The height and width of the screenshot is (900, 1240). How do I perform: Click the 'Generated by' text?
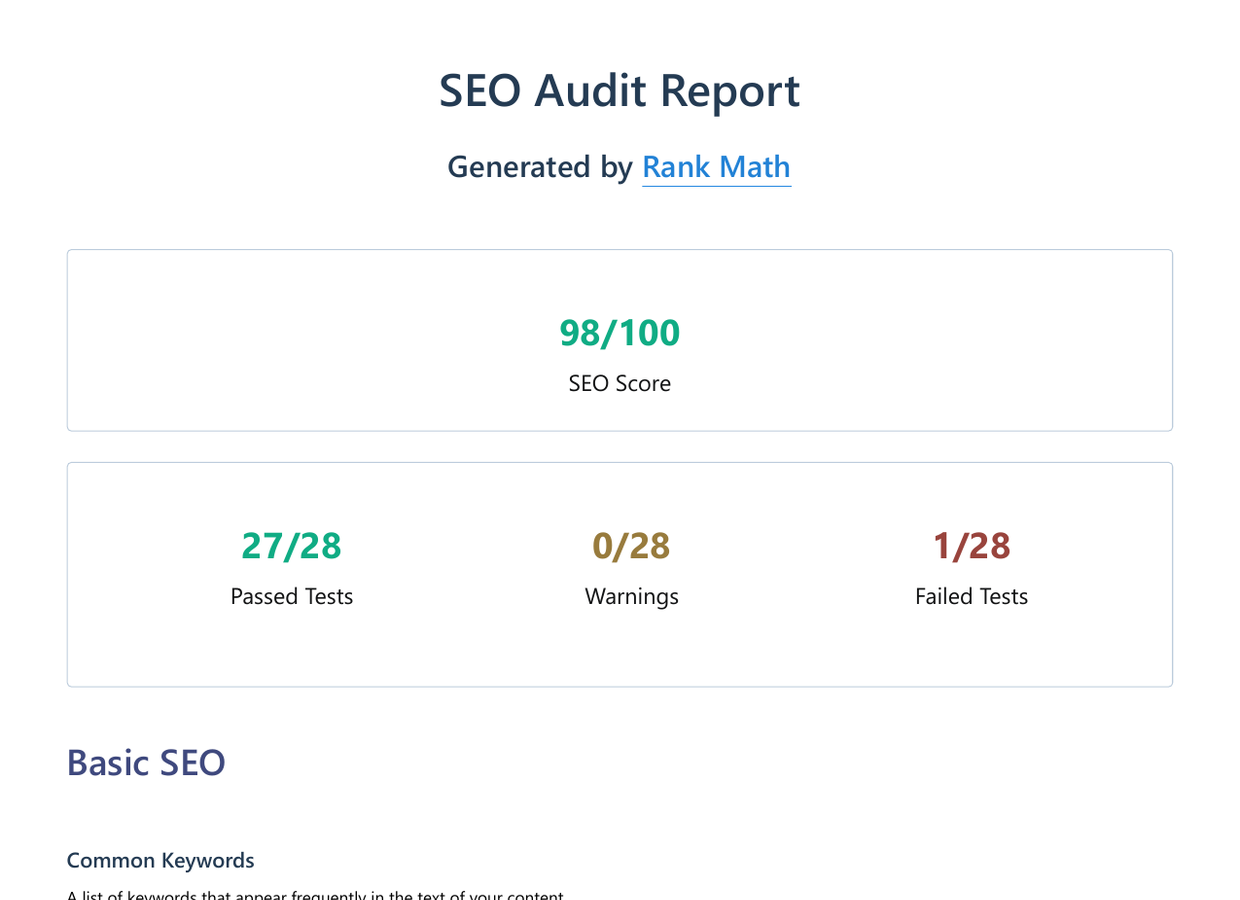(x=540, y=167)
